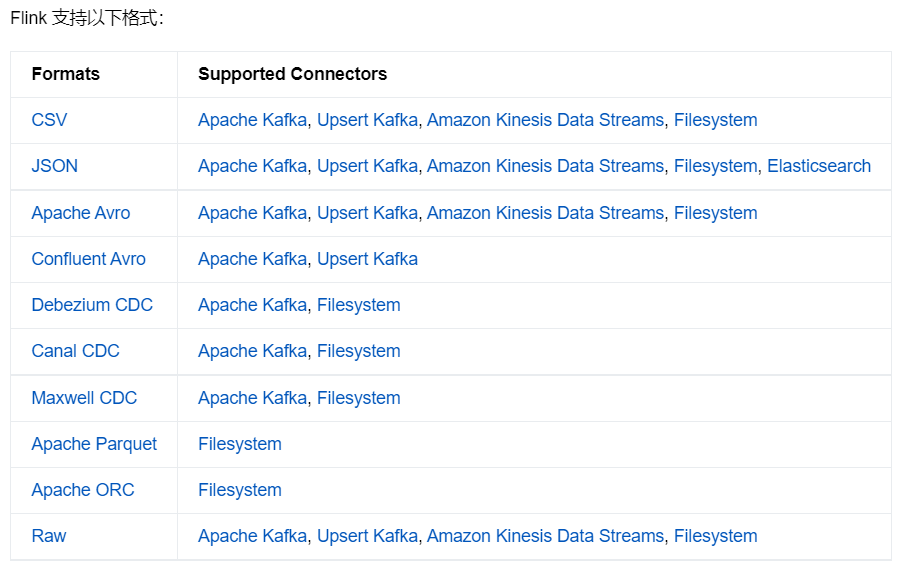900x567 pixels.
Task: Click Filesystem link in Apache ORC row
Action: pos(240,490)
